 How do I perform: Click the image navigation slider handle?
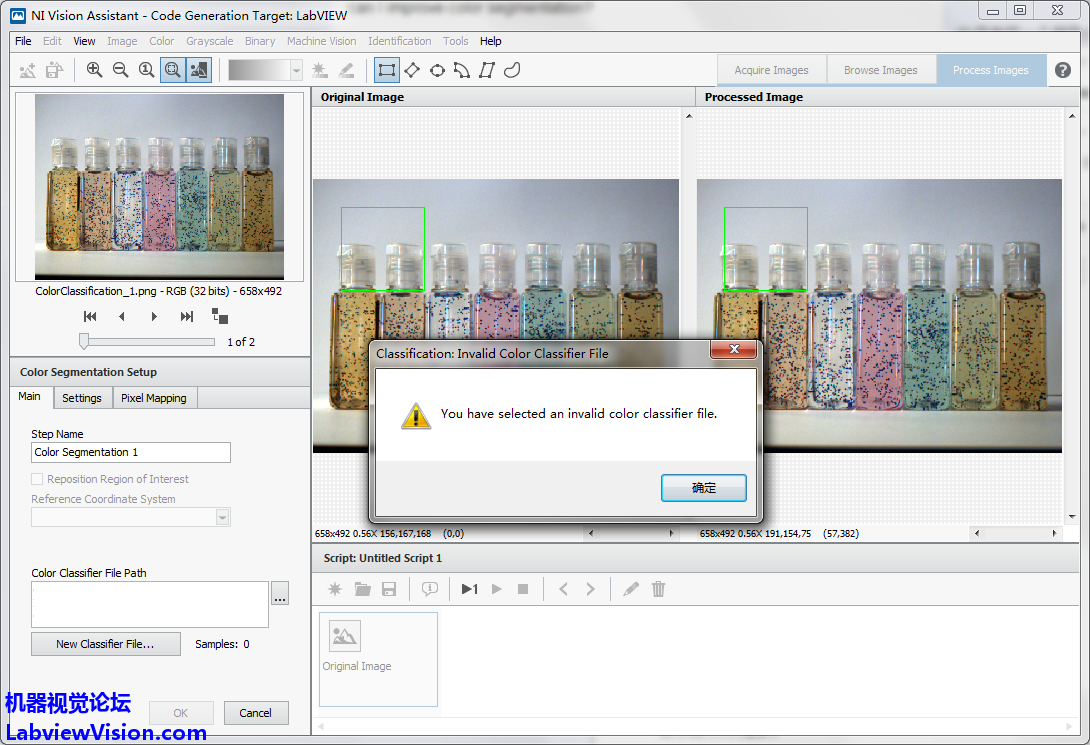click(84, 341)
